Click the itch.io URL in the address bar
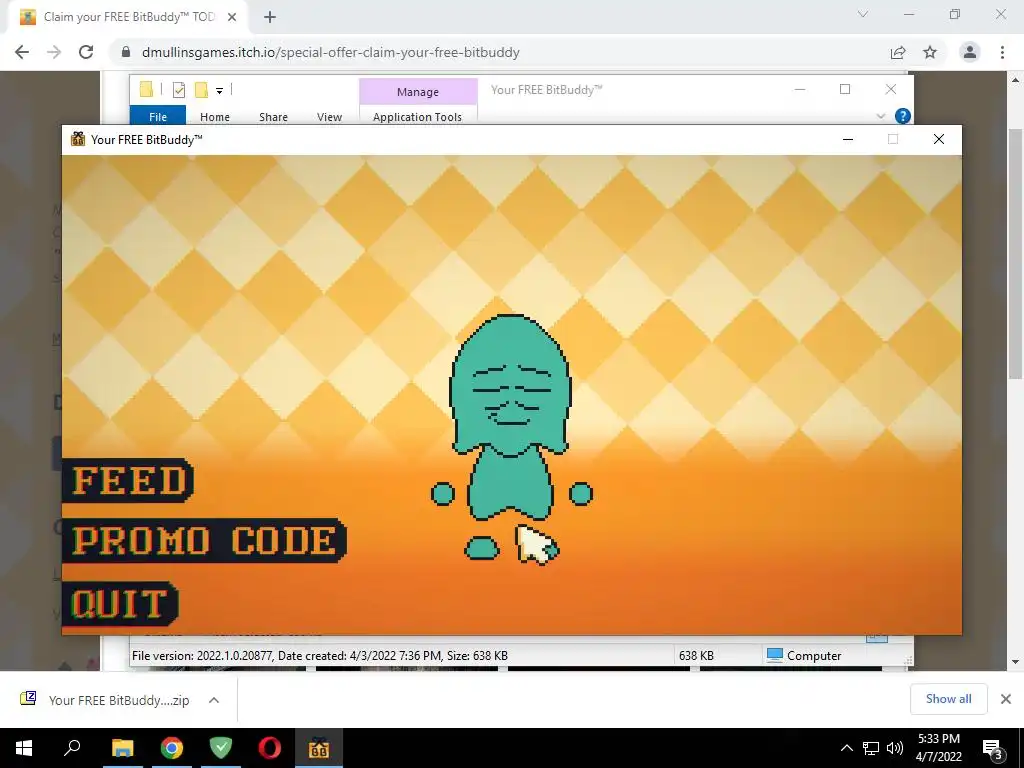 (x=330, y=52)
